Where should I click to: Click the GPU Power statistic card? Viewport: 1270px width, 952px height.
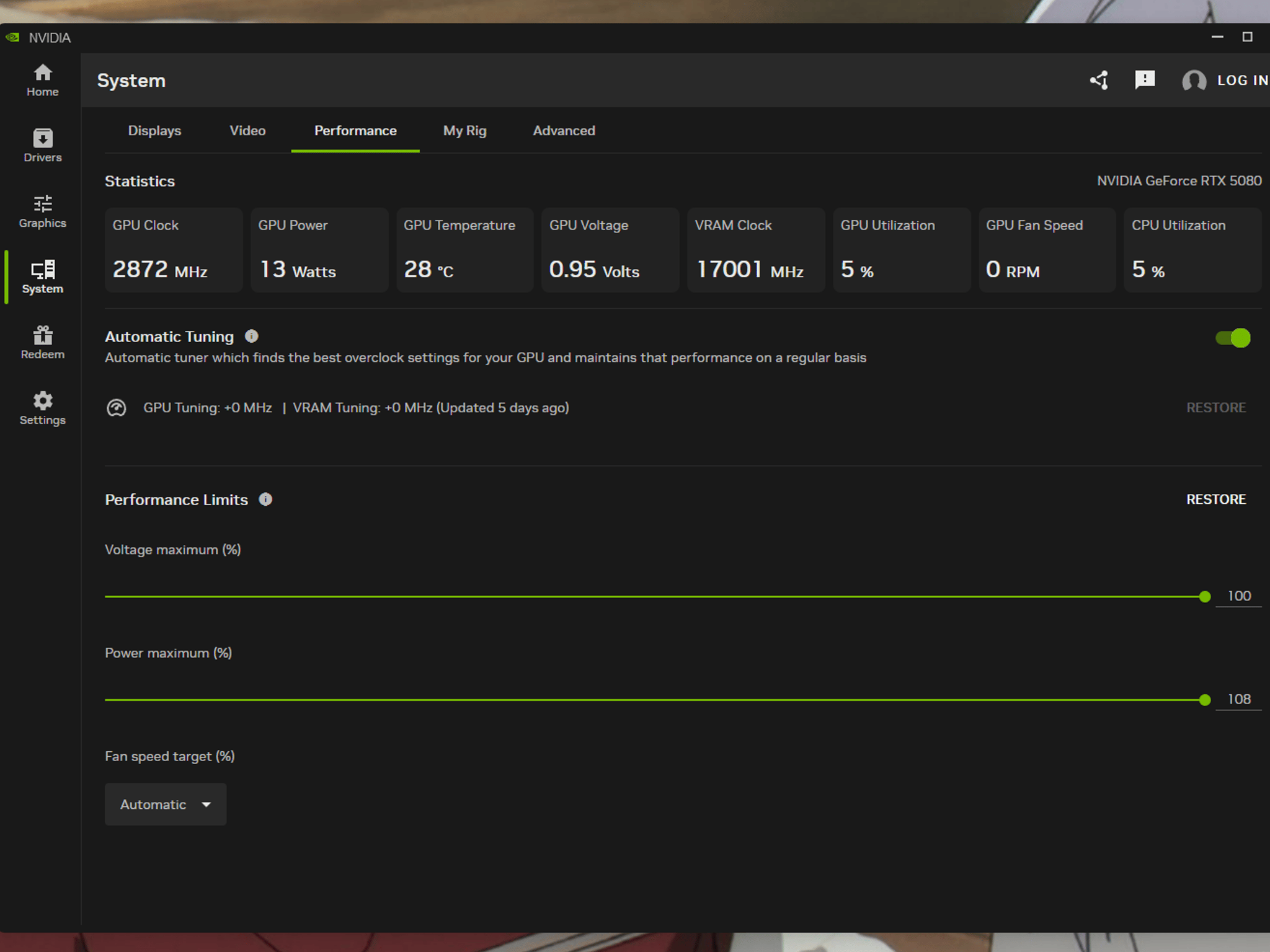319,250
